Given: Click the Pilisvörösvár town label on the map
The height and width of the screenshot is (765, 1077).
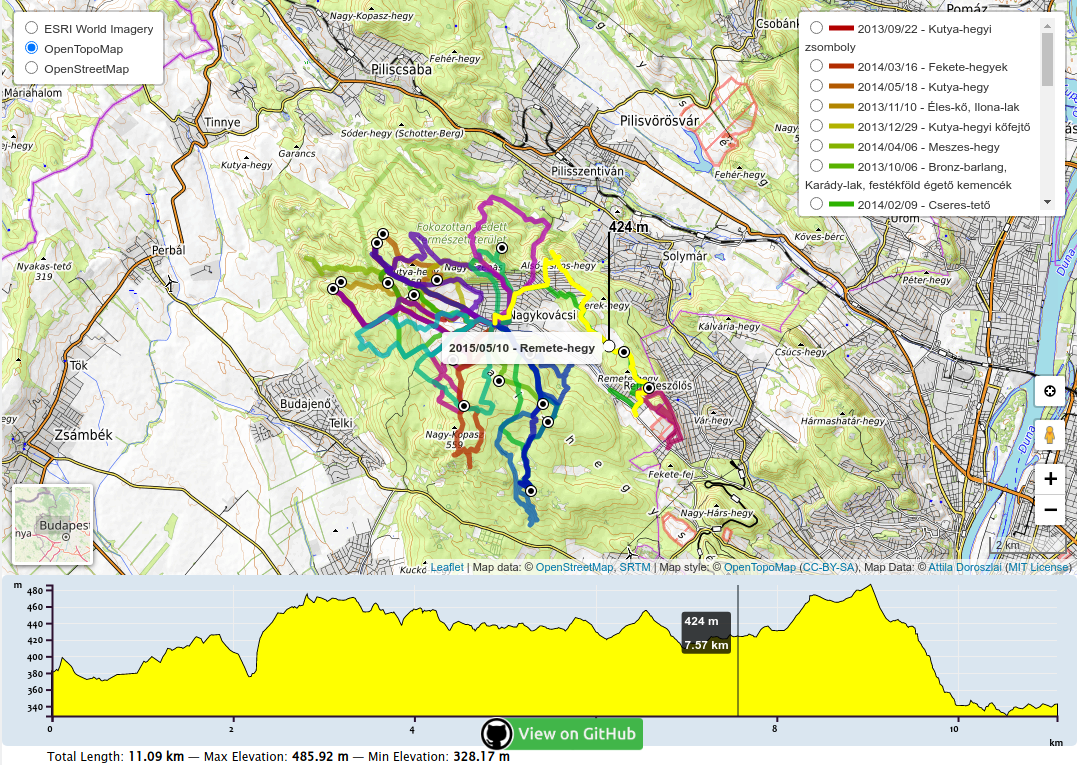Looking at the screenshot, I should pyautogui.click(x=659, y=121).
